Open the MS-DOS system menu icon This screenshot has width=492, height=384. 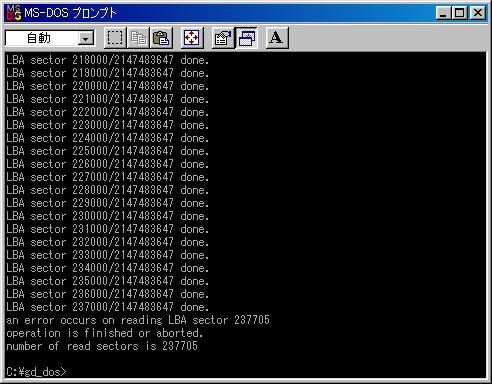(14, 13)
